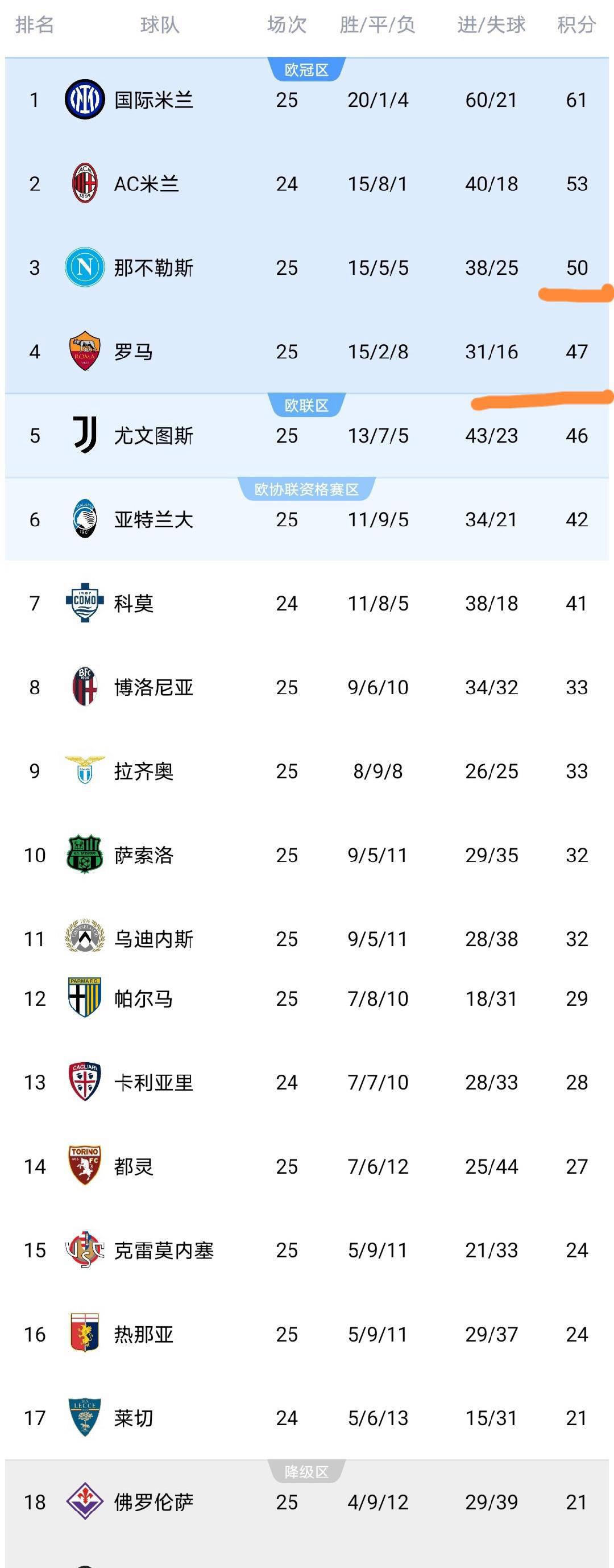Click the 欧冠区 zone label
This screenshot has height=1568, width=614.
[x=306, y=70]
